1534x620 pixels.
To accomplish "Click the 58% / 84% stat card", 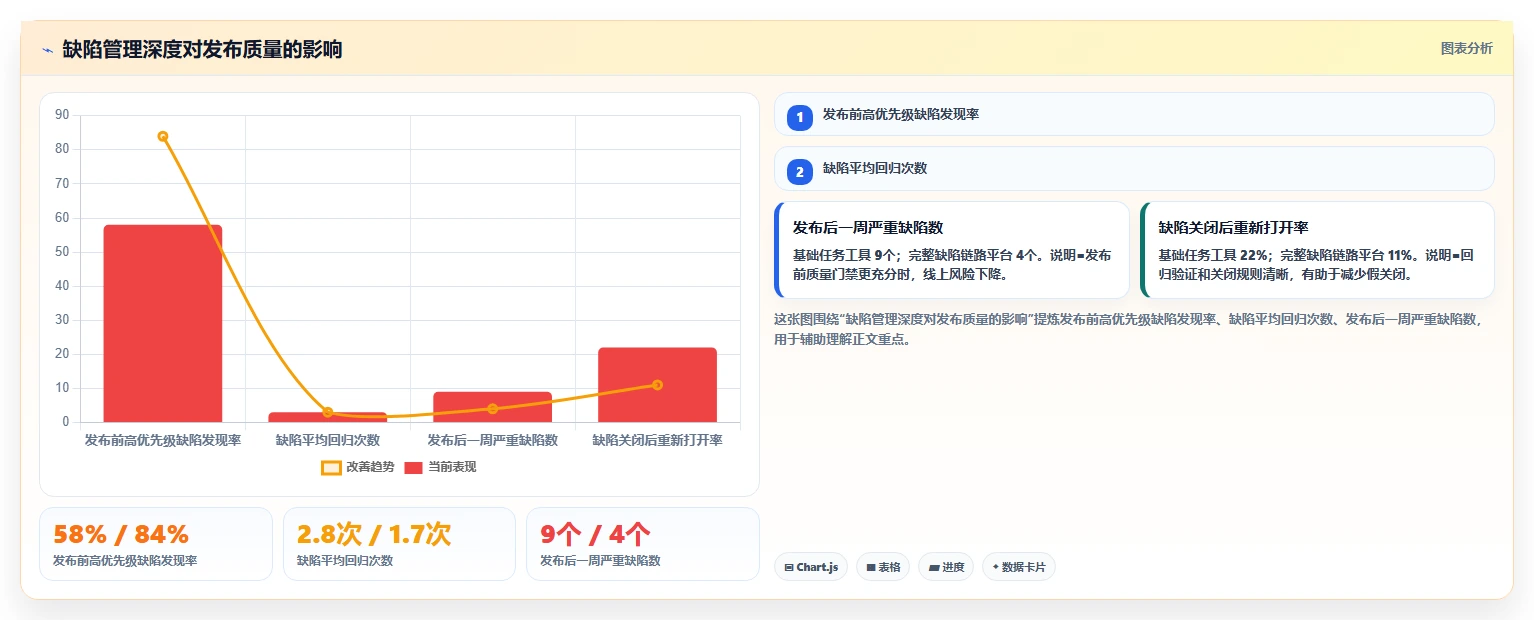I will 156,544.
